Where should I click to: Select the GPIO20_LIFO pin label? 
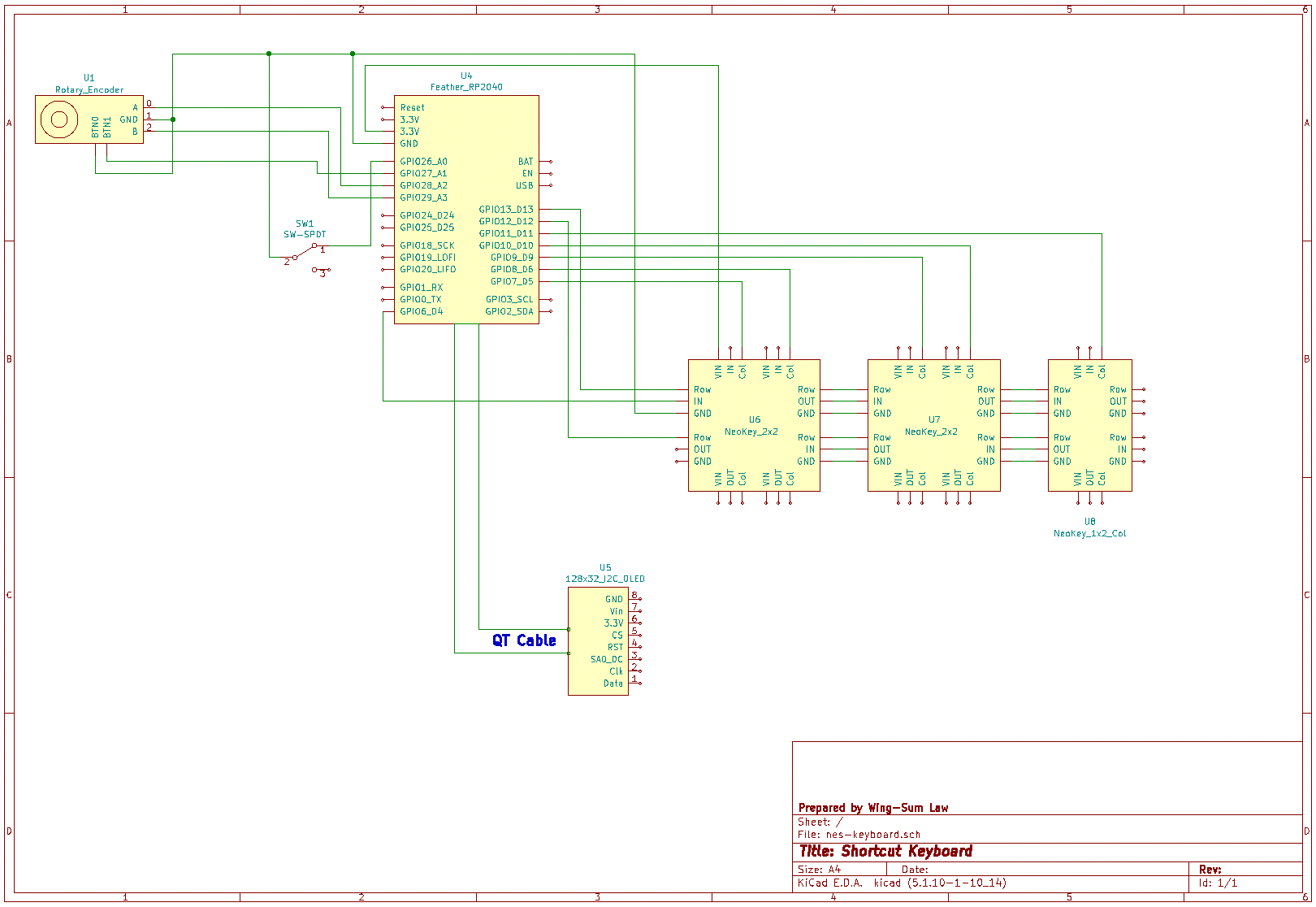pos(427,269)
